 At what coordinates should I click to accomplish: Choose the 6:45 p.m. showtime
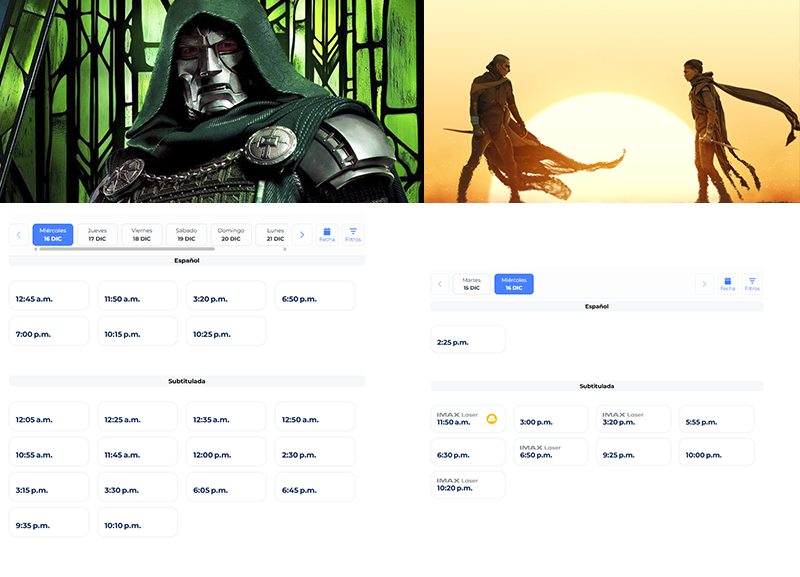click(315, 487)
